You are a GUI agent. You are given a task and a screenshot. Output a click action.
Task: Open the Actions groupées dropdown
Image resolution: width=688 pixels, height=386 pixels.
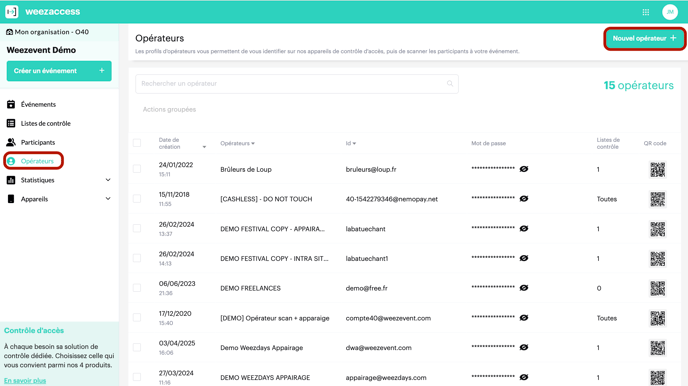tap(169, 110)
